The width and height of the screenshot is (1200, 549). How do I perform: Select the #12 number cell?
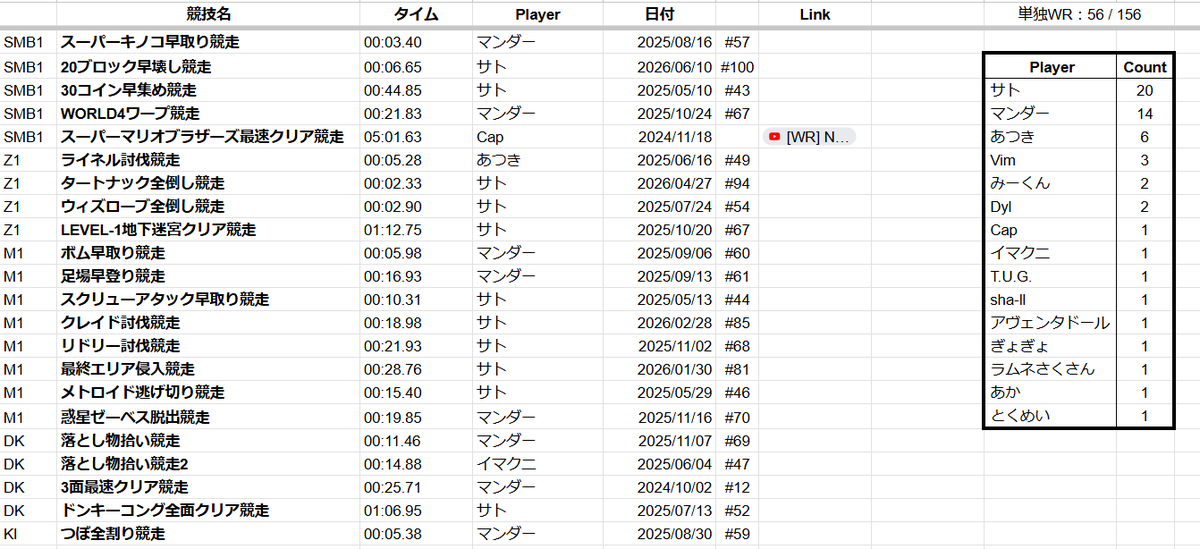[x=737, y=487]
